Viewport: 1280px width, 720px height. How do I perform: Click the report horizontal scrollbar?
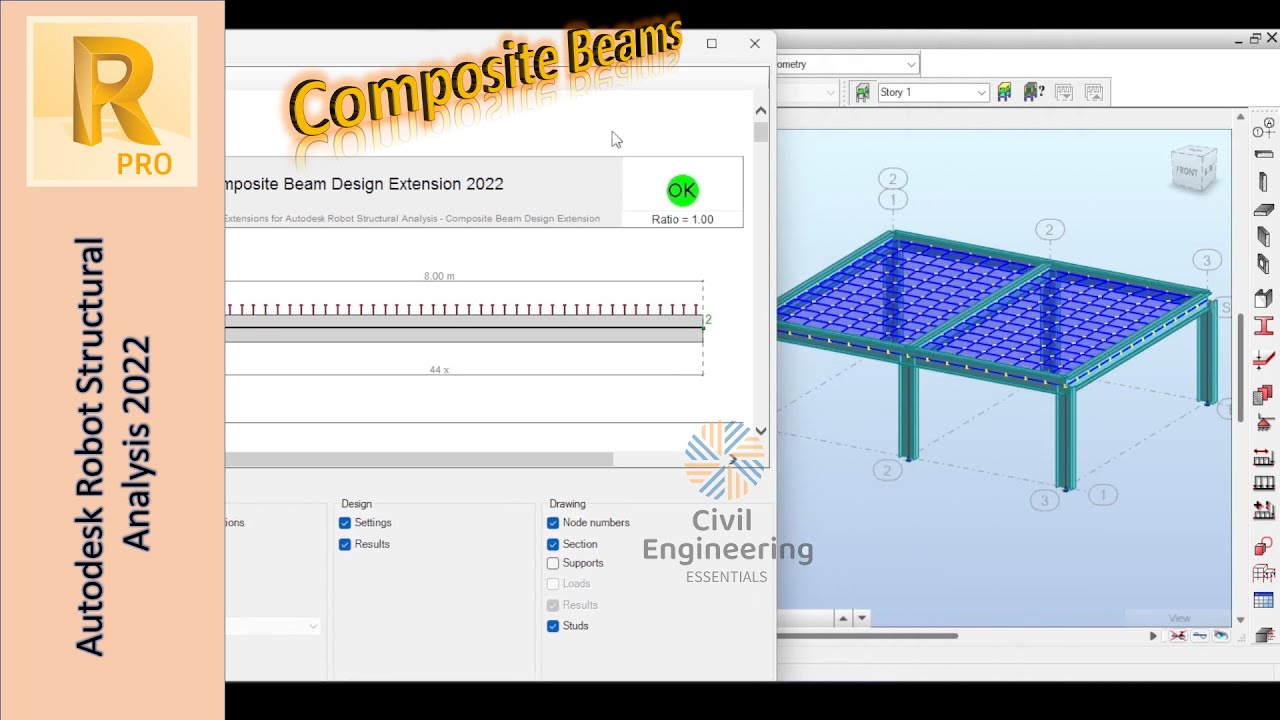419,459
